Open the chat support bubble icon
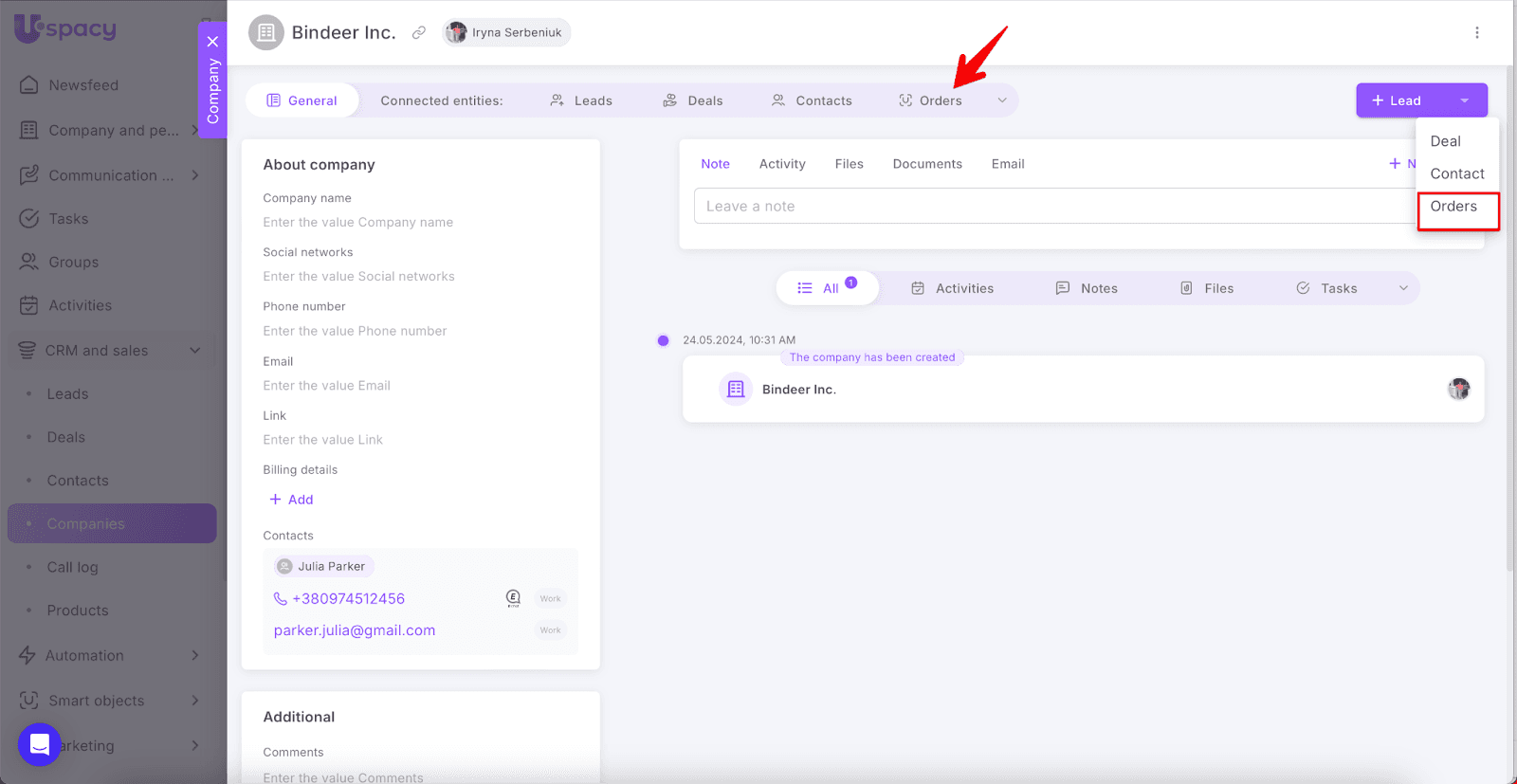This screenshot has width=1517, height=784. [x=40, y=744]
